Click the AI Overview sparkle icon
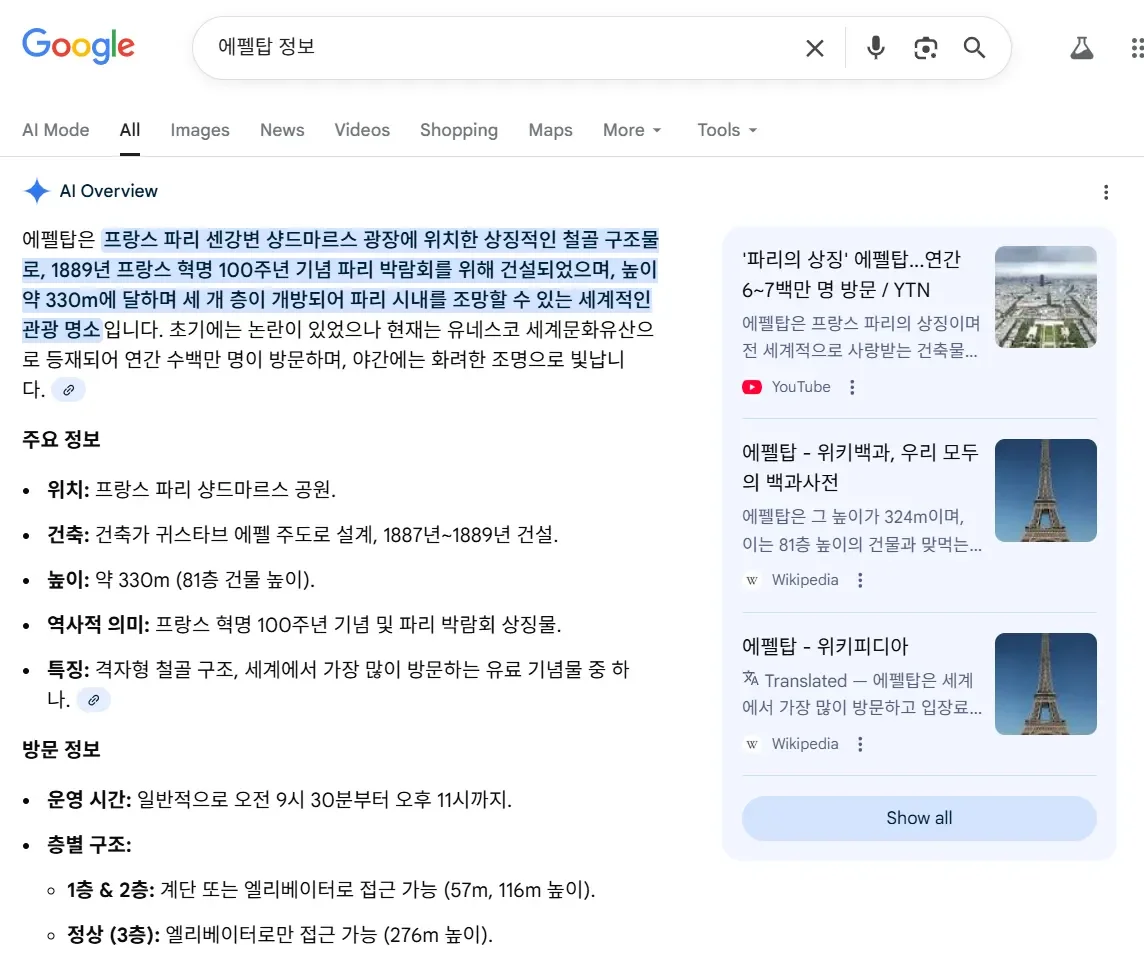The image size is (1144, 958). click(x=37, y=191)
